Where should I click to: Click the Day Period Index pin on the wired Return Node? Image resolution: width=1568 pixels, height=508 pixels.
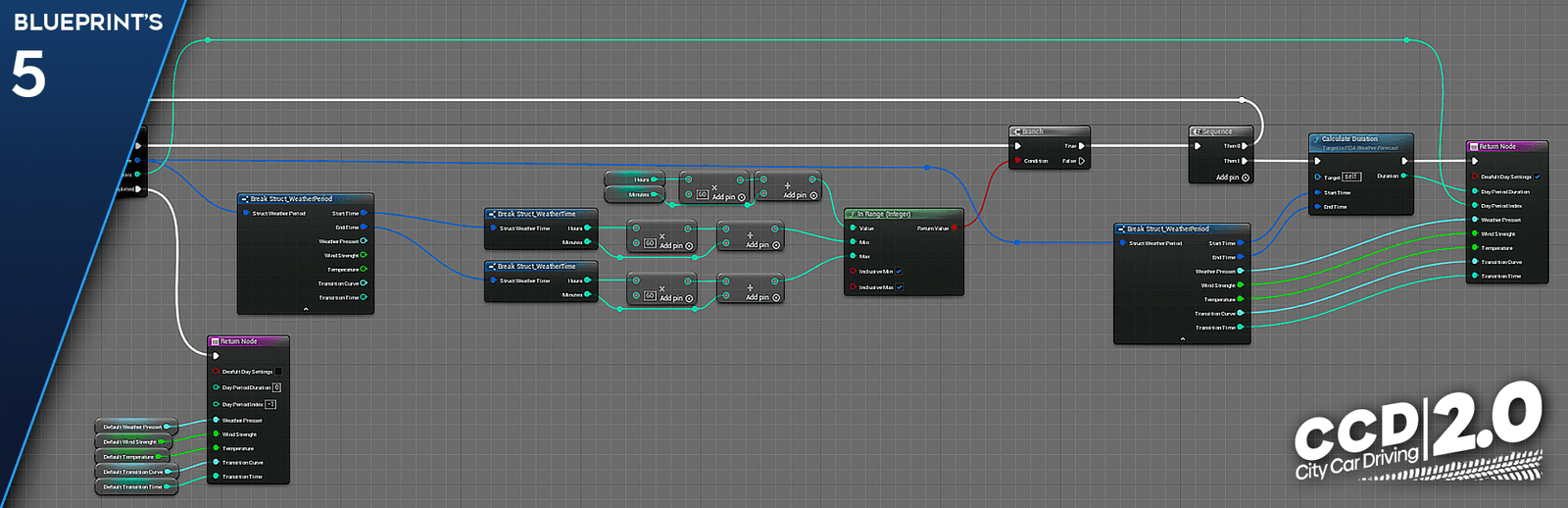pos(1475,206)
